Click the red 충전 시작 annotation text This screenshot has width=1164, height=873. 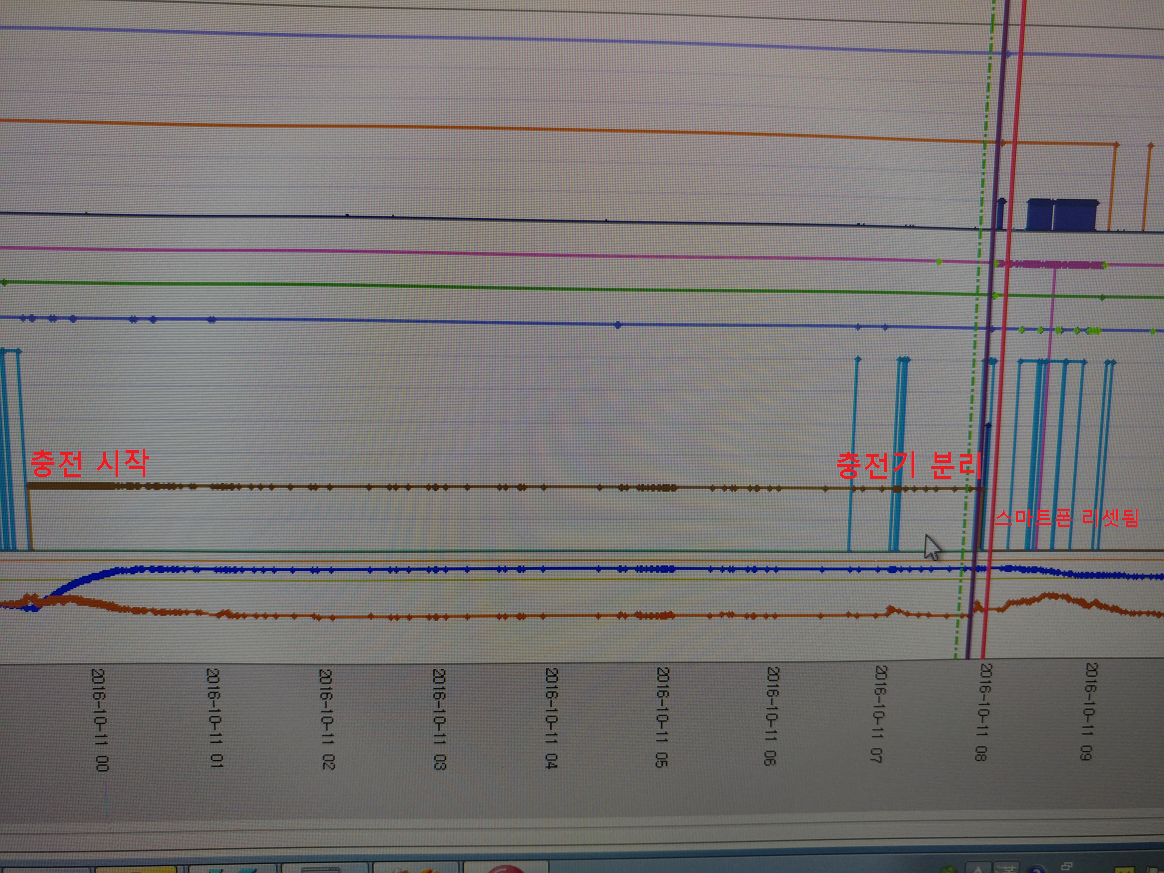click(x=90, y=462)
